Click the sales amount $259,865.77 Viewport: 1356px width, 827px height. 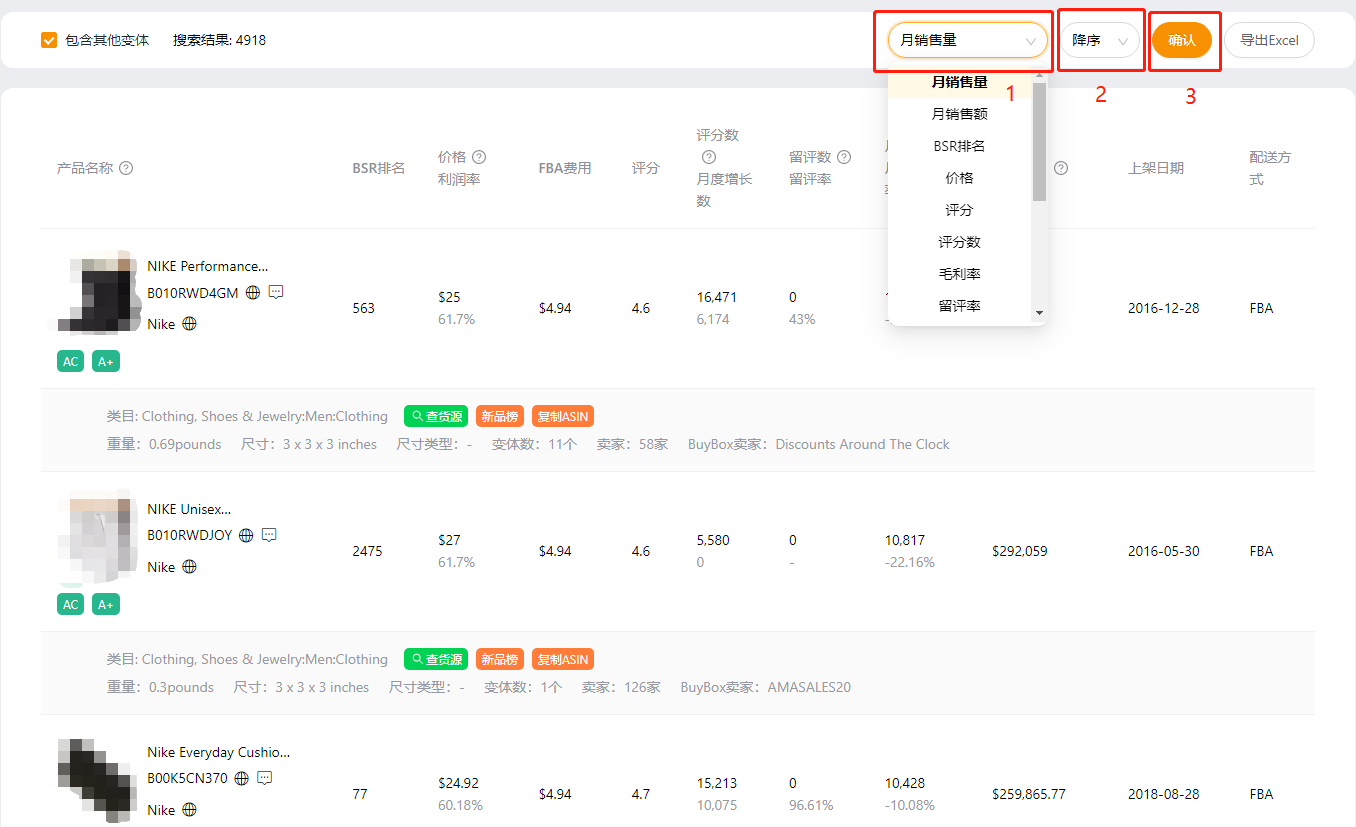tap(1029, 794)
